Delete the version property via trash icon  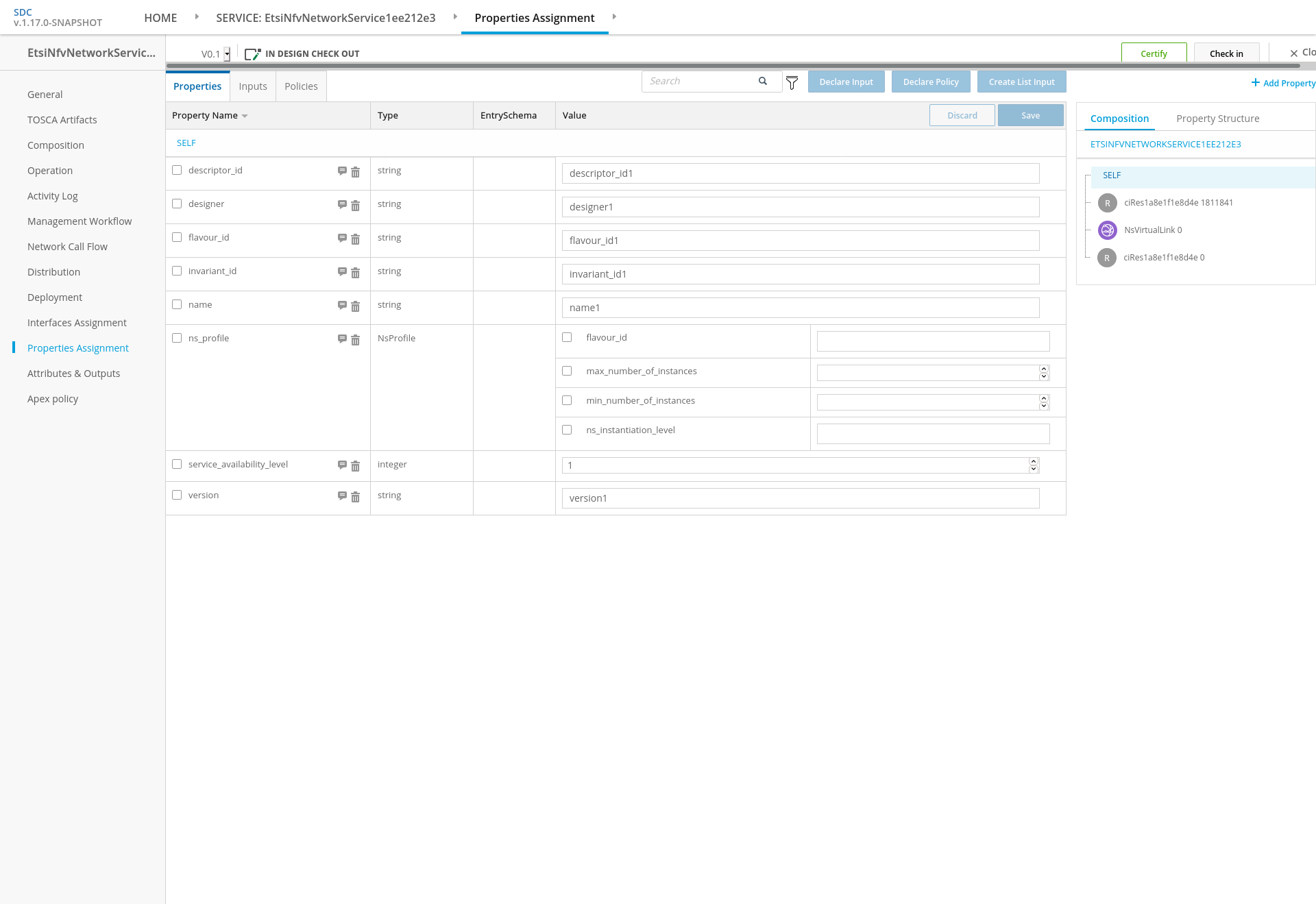coord(355,497)
